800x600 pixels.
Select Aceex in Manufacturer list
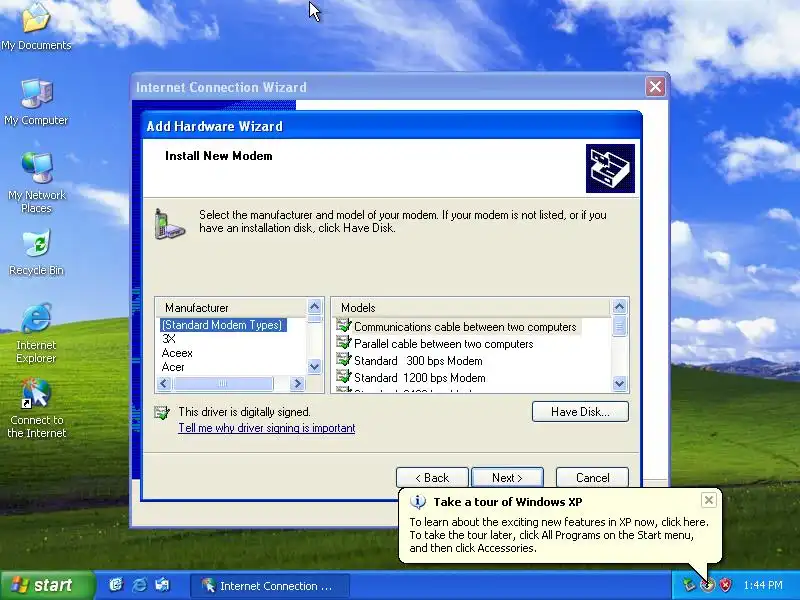[177, 353]
